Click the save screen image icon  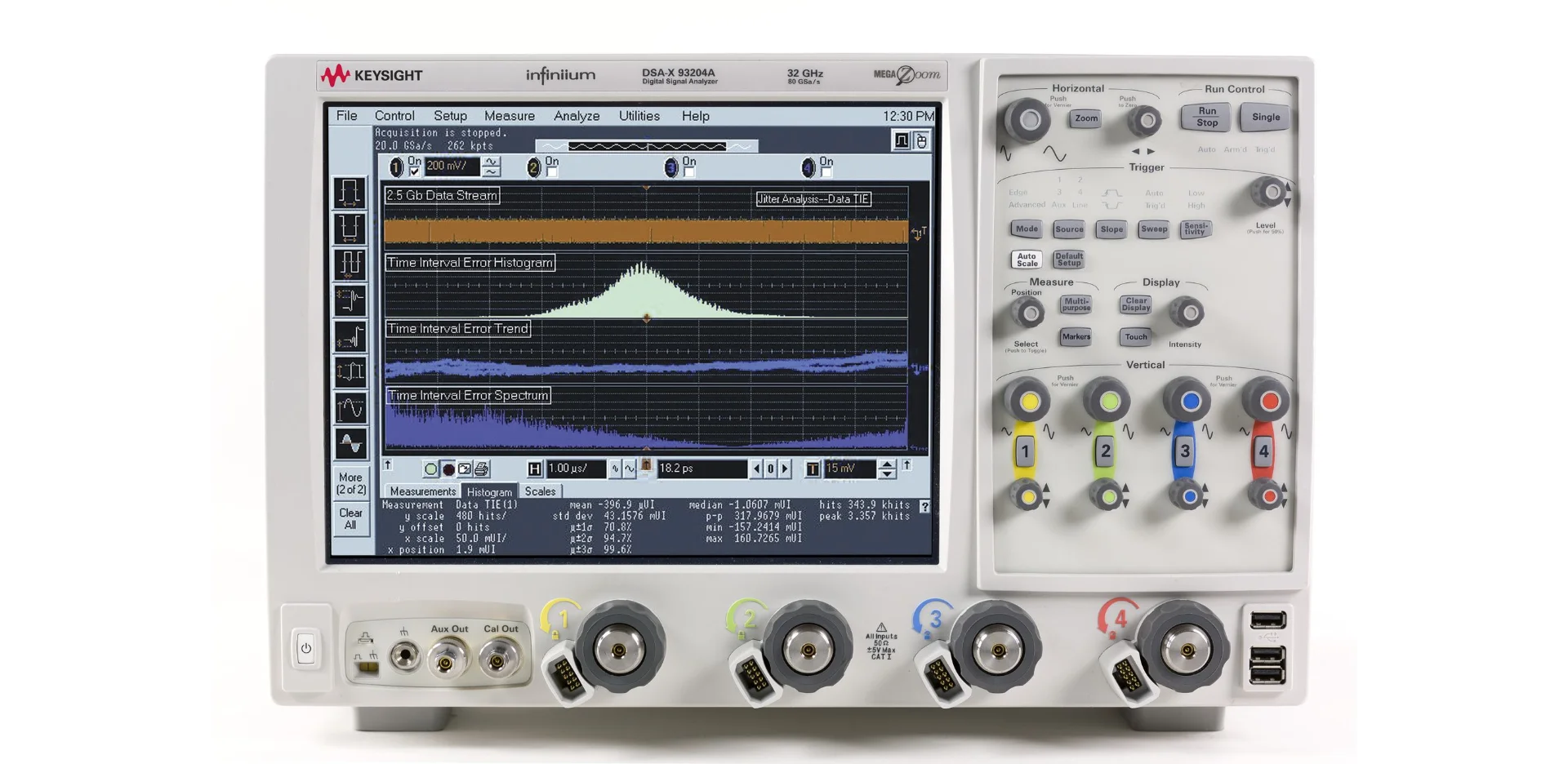465,469
